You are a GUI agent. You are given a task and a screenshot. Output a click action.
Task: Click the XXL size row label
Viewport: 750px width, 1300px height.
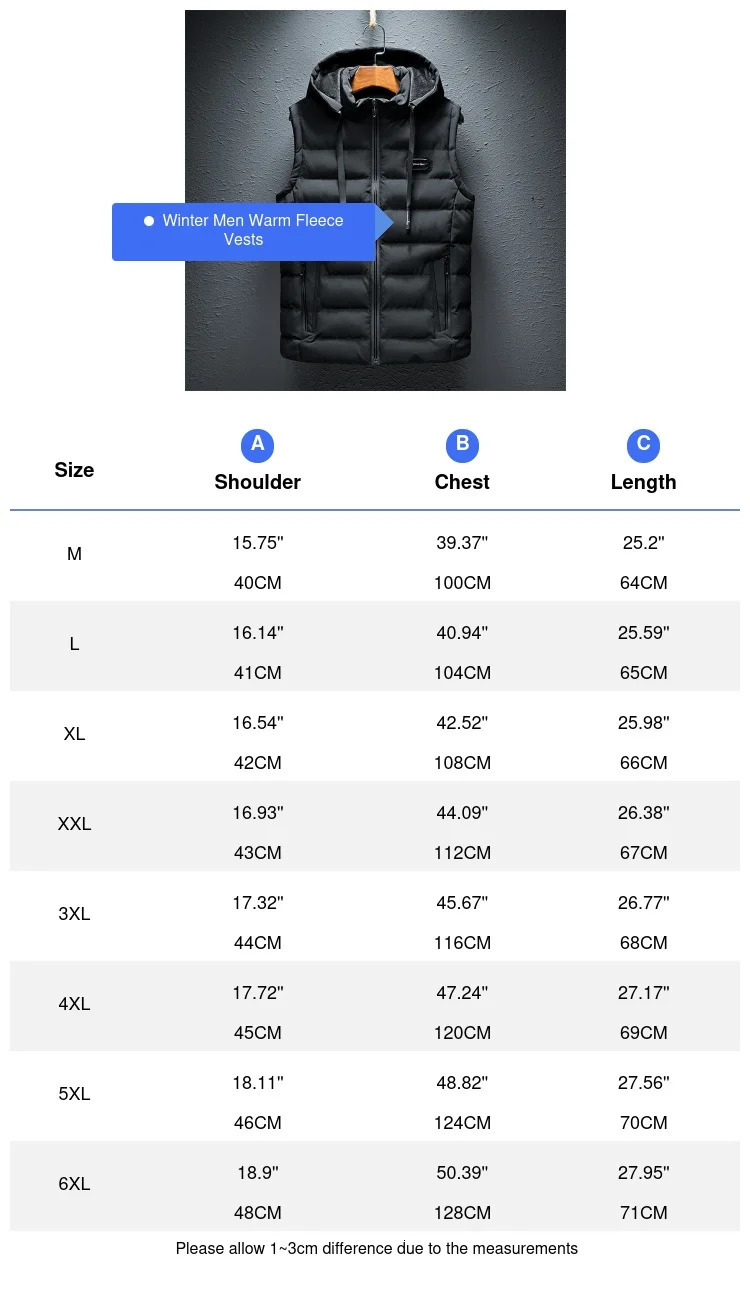point(74,824)
